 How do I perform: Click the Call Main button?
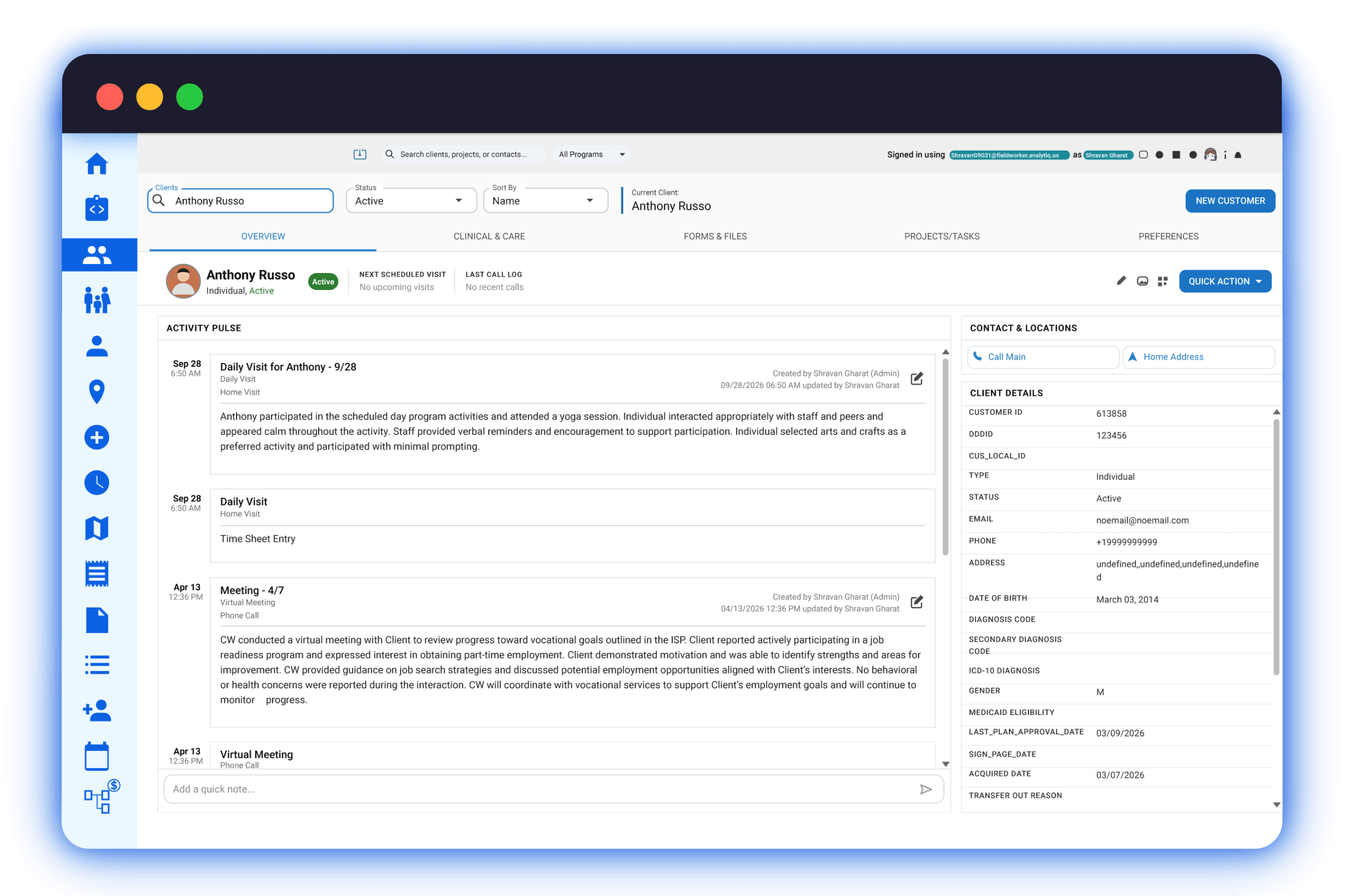tap(1043, 357)
